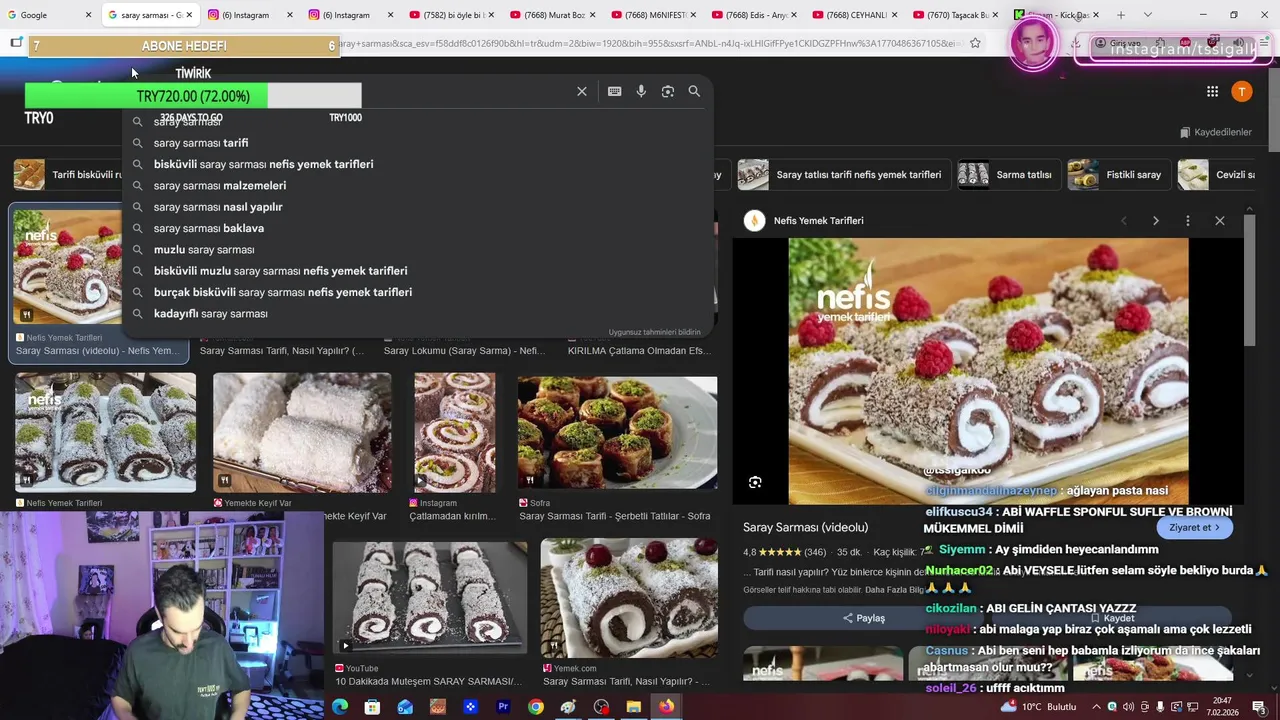Click the Paylaş share button
1280x720 pixels.
(864, 618)
